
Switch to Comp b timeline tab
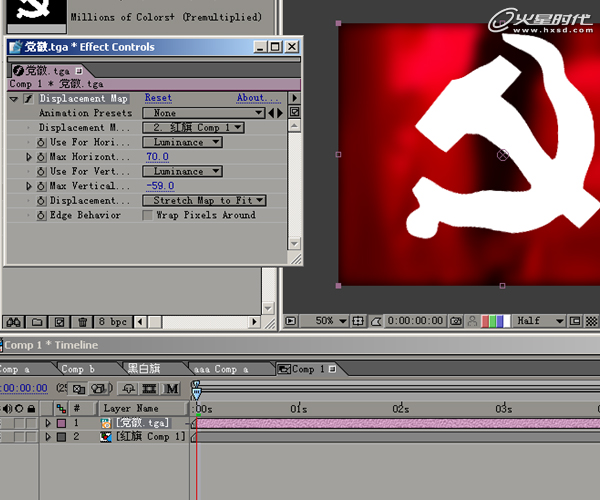tap(78, 369)
